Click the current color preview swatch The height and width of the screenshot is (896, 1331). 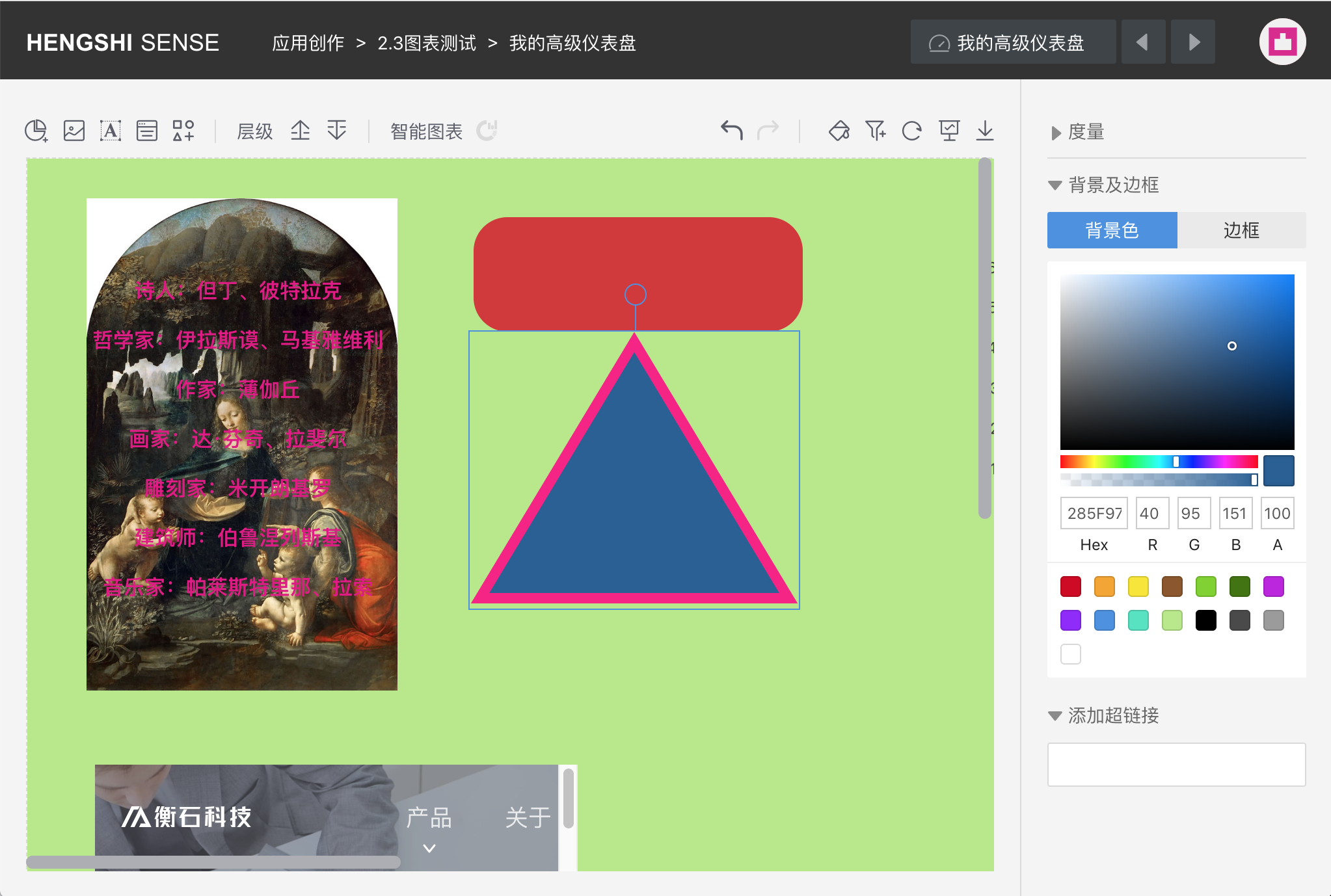pyautogui.click(x=1278, y=471)
